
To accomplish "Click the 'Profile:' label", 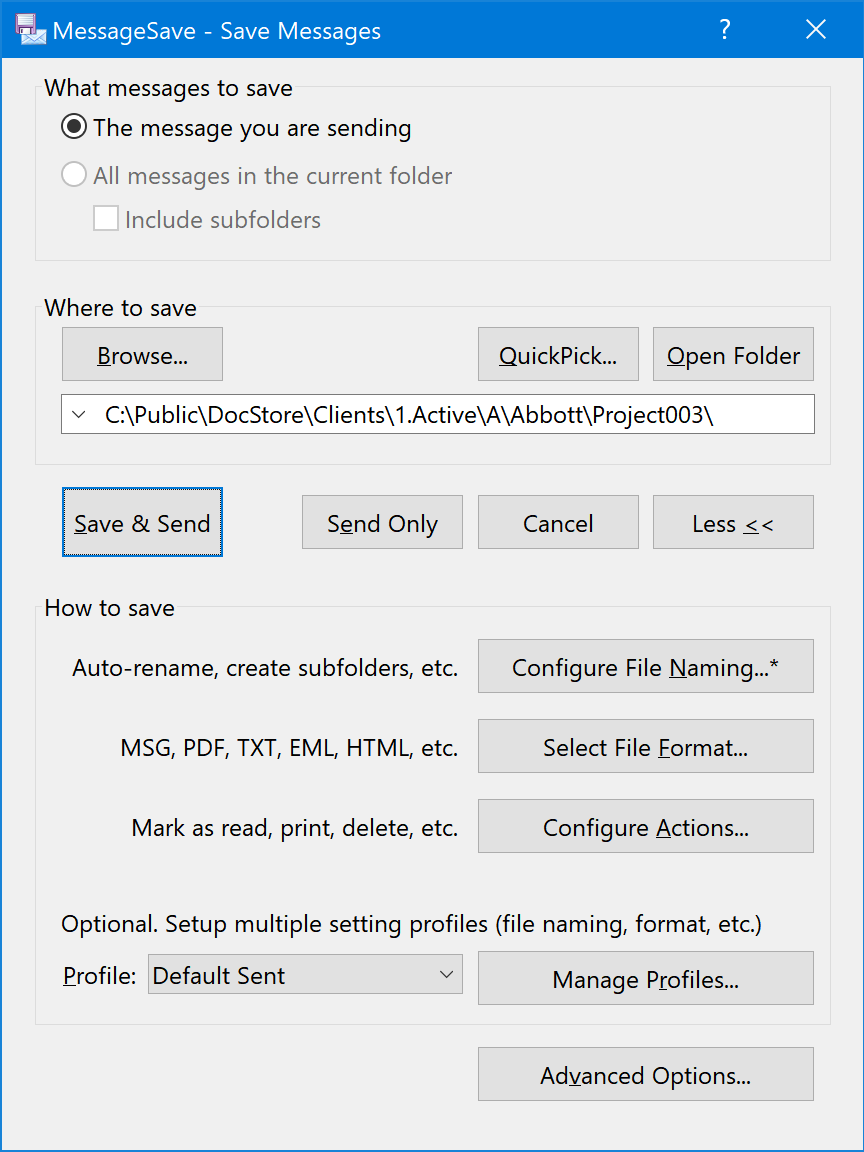I will (x=100, y=976).
